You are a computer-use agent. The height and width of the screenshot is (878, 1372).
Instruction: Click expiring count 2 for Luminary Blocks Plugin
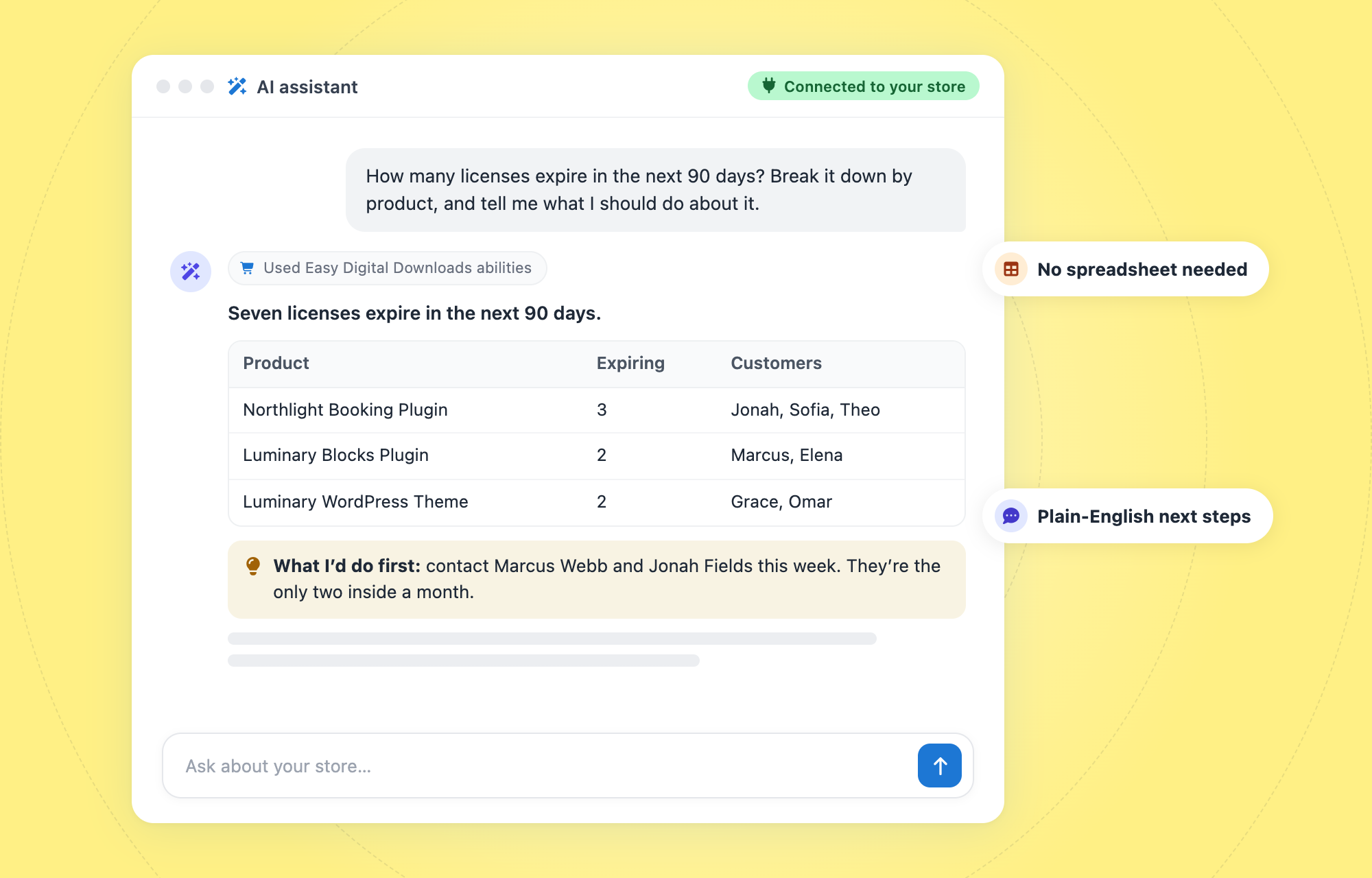point(602,455)
